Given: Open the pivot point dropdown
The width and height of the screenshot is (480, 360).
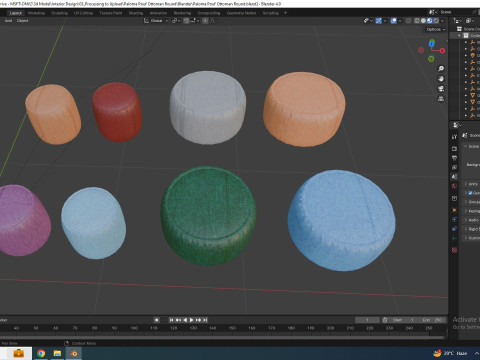Looking at the screenshot, I should click(x=175, y=21).
